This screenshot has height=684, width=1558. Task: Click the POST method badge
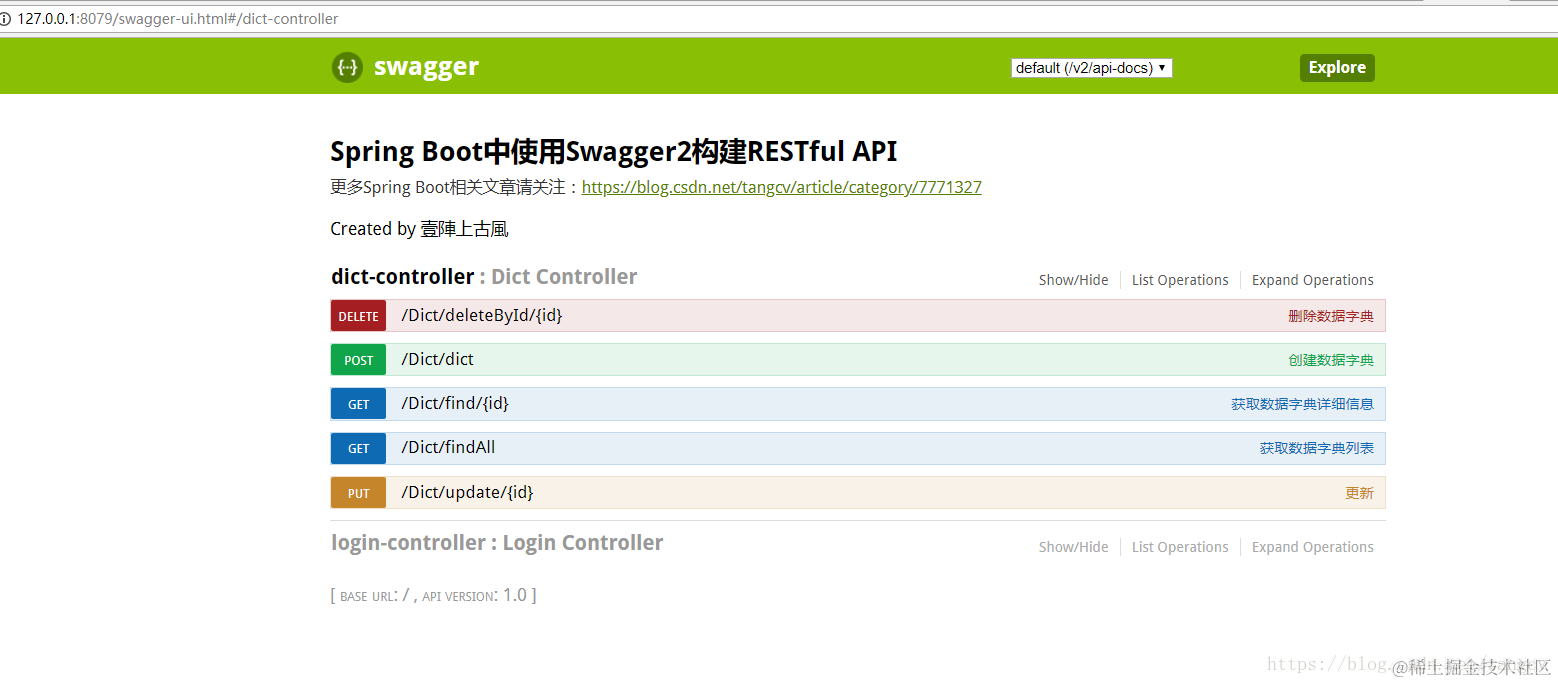[358, 360]
